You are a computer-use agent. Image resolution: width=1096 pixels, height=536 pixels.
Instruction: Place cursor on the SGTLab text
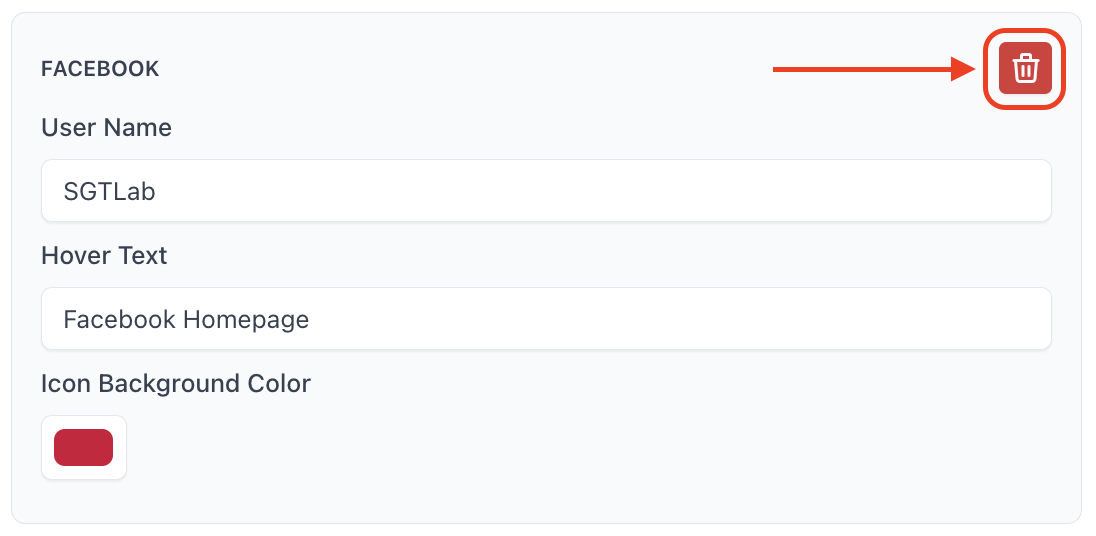pos(109,191)
